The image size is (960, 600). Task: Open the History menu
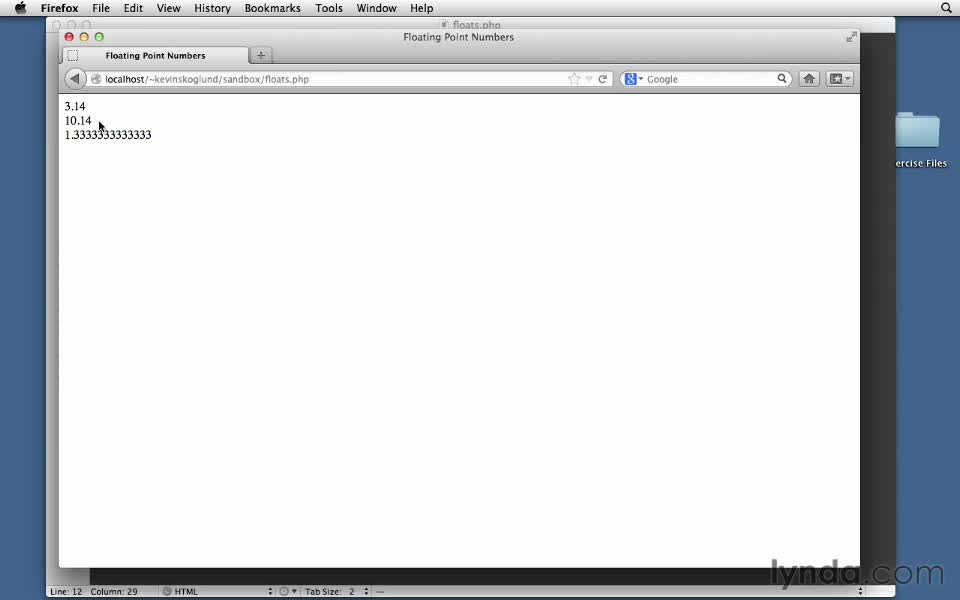(x=212, y=8)
